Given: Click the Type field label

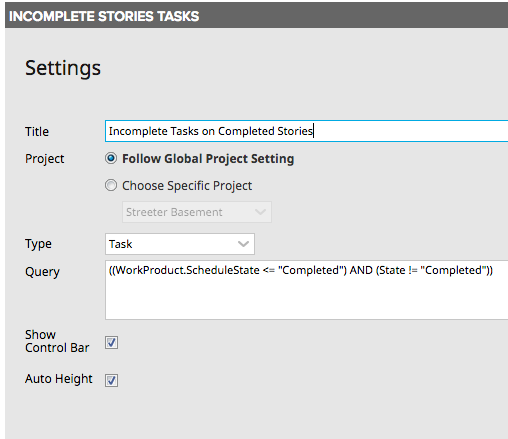Looking at the screenshot, I should tap(38, 244).
